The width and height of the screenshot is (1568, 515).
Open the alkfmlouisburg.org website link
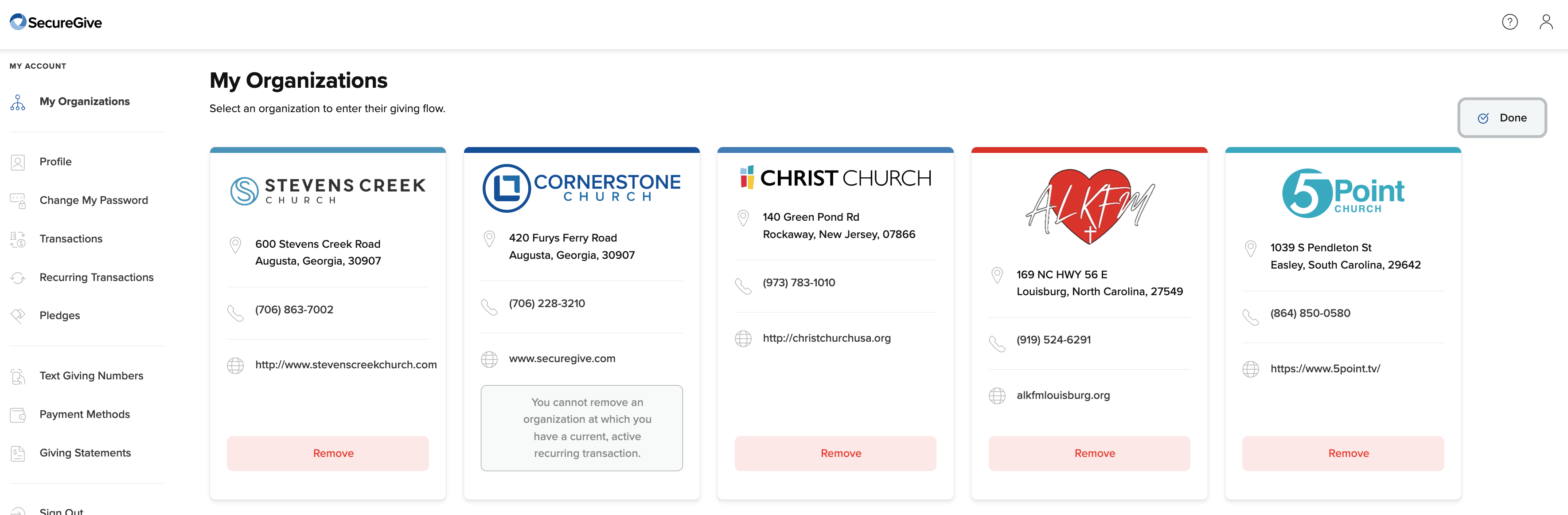(1063, 395)
